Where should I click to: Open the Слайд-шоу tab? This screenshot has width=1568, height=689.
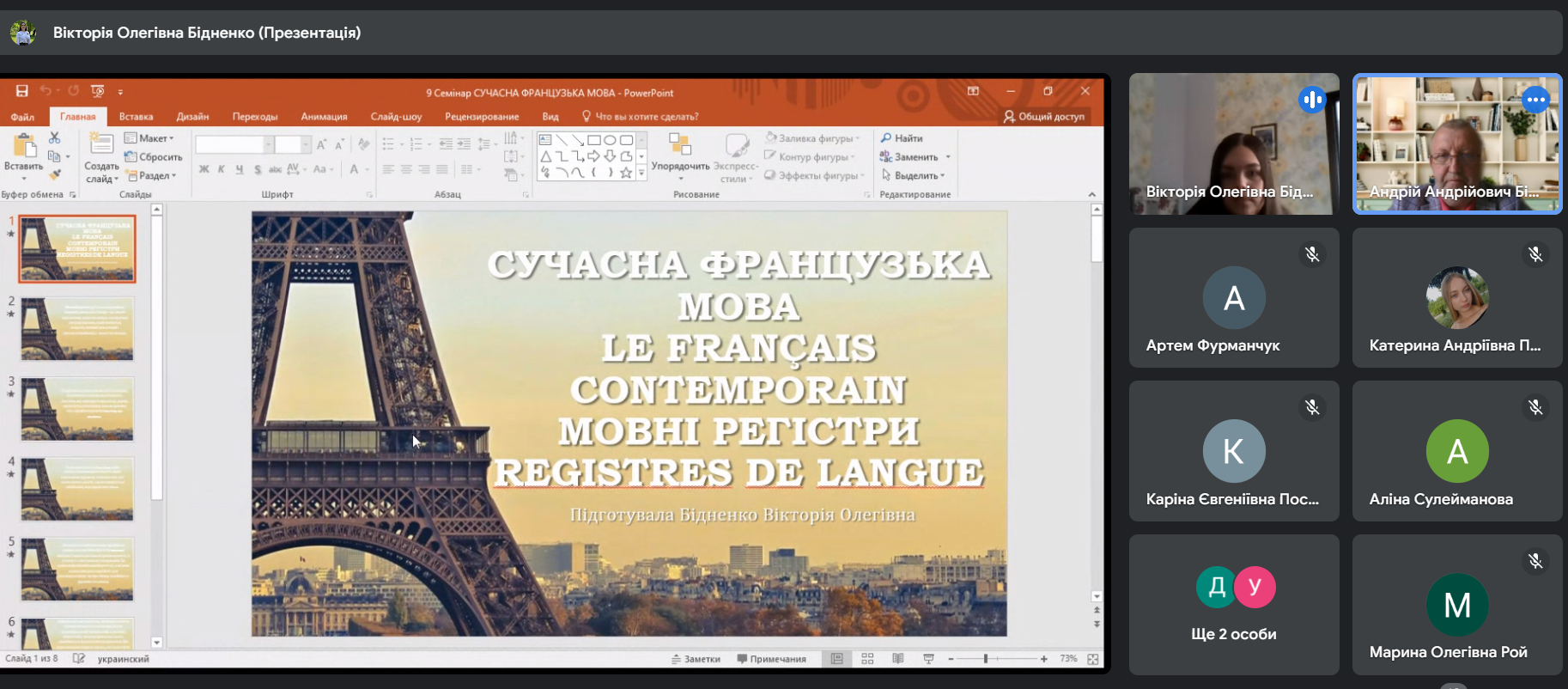(396, 117)
